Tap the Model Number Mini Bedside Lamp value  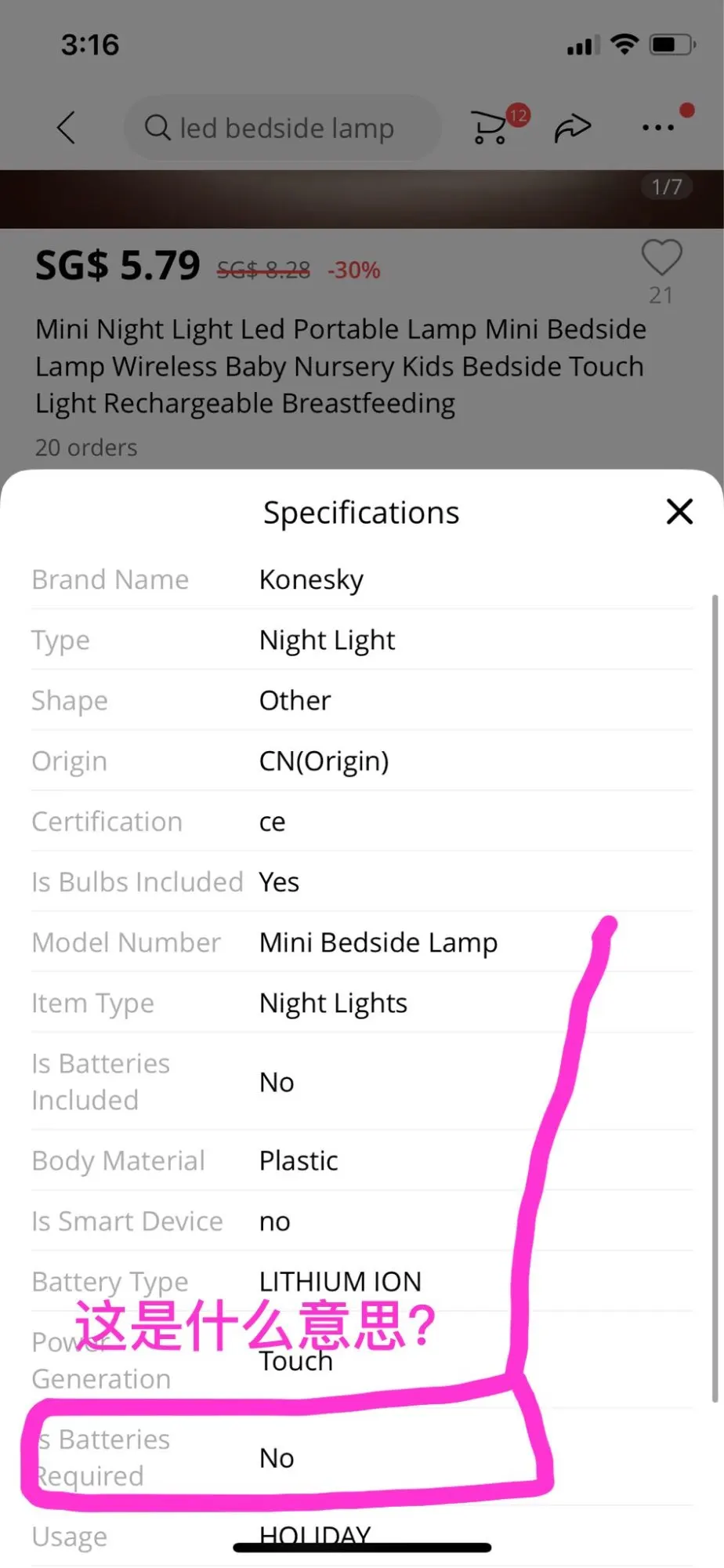pos(378,942)
